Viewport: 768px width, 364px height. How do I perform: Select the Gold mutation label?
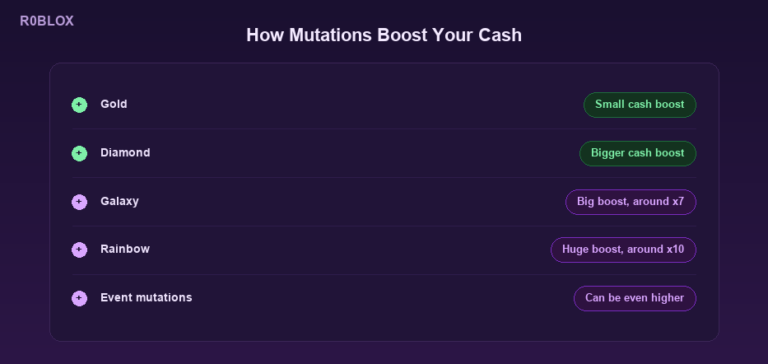(114, 104)
